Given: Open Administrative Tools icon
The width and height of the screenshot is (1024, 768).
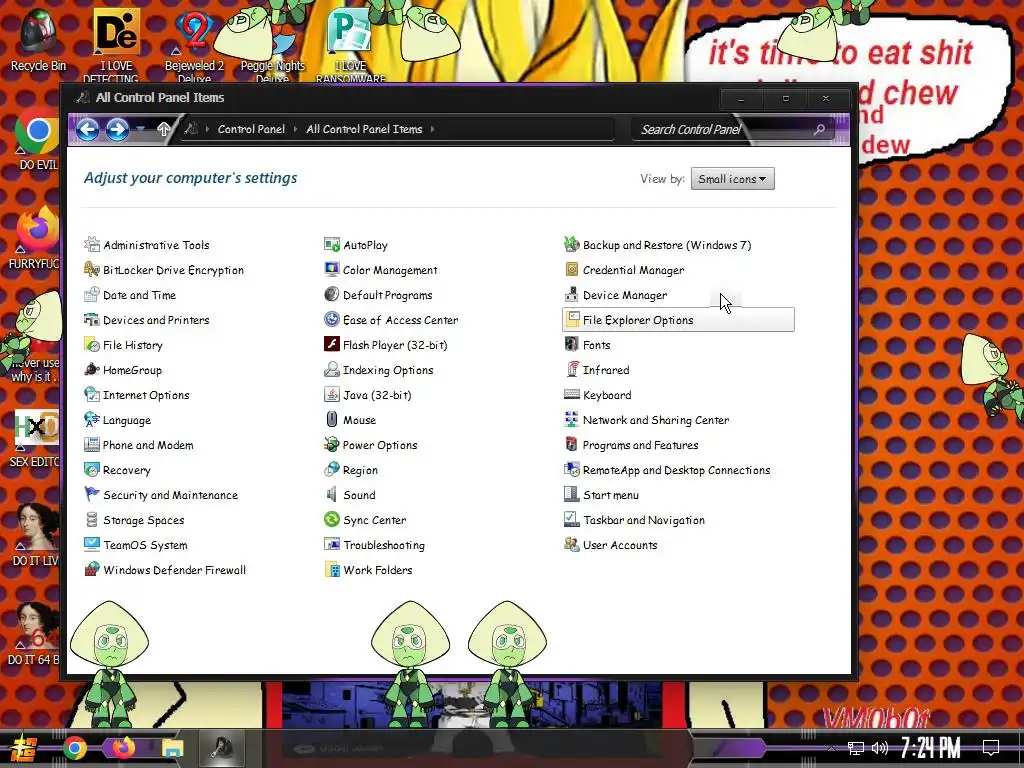Looking at the screenshot, I should pyautogui.click(x=92, y=245).
